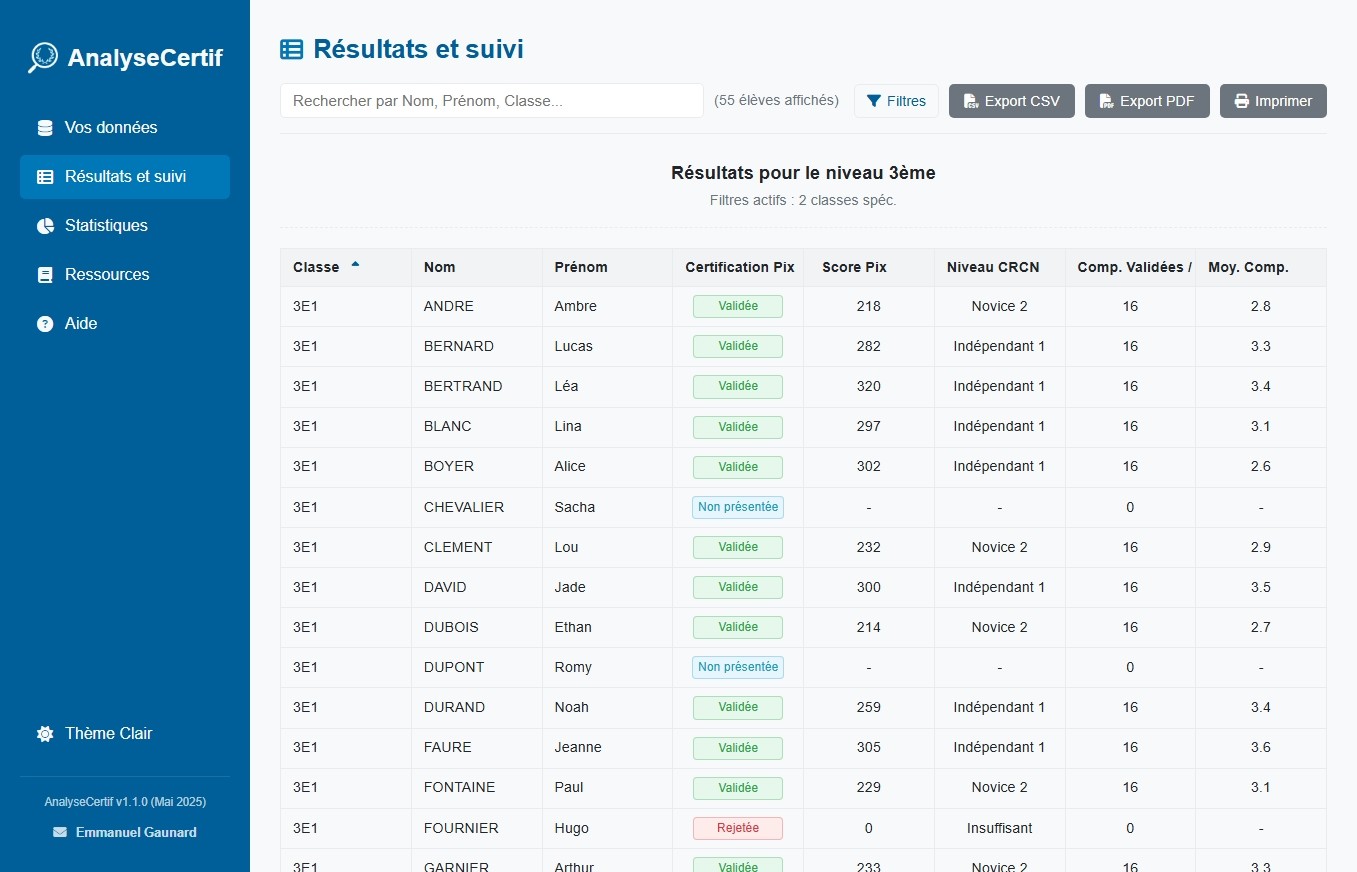This screenshot has height=872, width=1357.
Task: Click the name DURAND in the table
Action: 454,708
